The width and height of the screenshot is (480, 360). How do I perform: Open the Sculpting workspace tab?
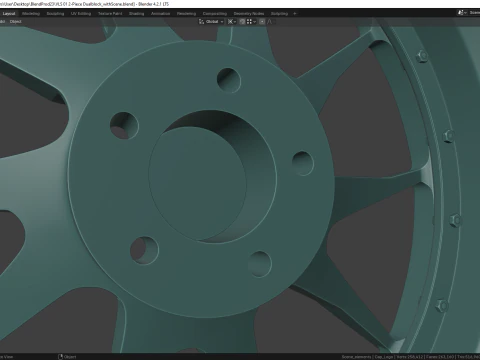click(55, 14)
